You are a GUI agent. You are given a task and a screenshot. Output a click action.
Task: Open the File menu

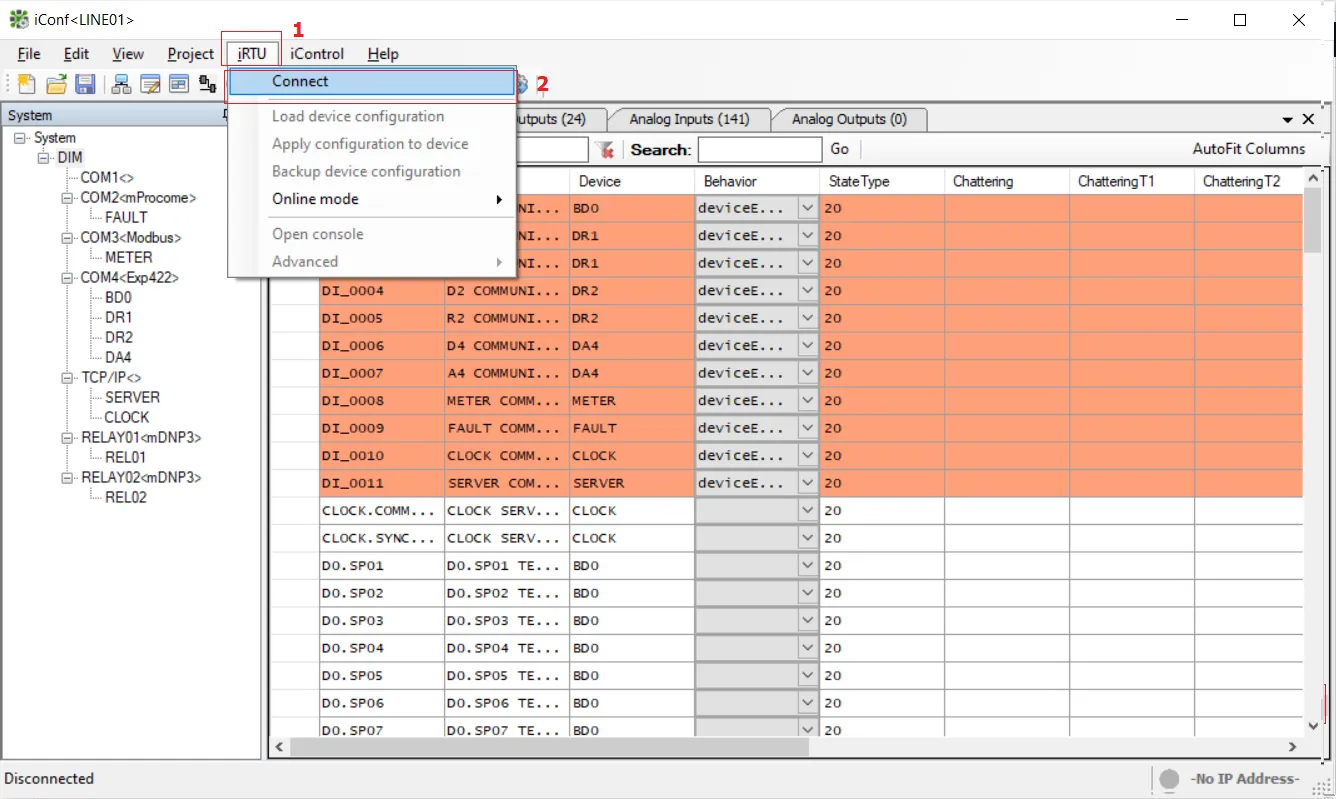pos(29,54)
